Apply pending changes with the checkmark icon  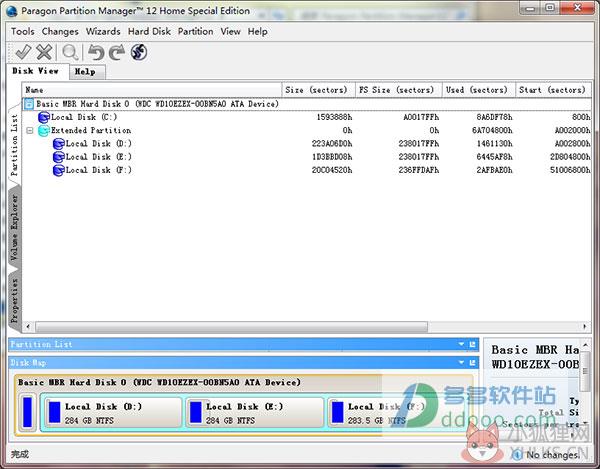click(x=23, y=52)
